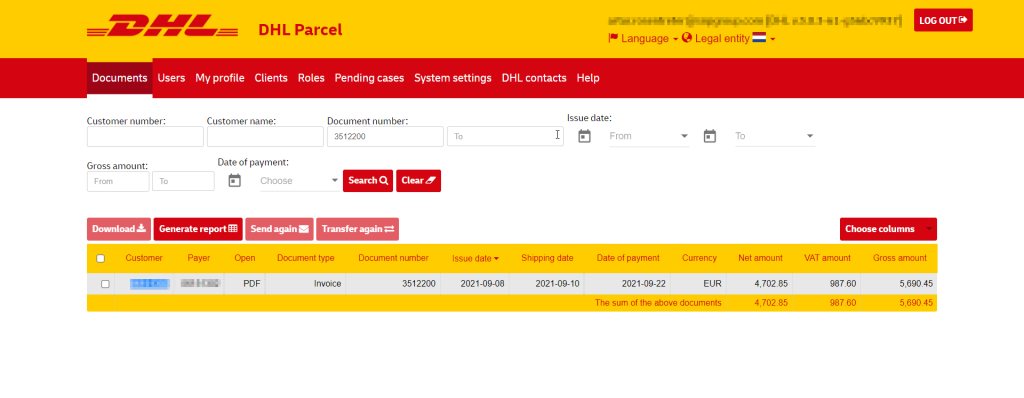Click the '2021-09-08' issue date cell

[x=483, y=284]
